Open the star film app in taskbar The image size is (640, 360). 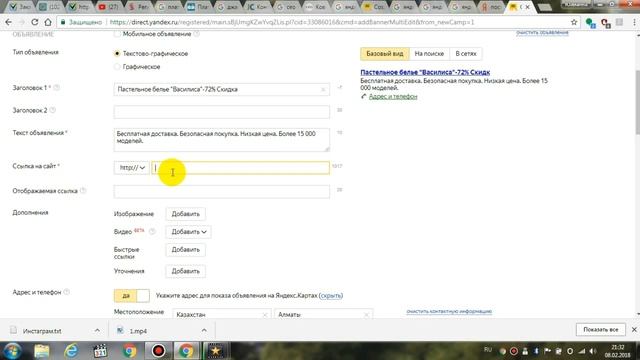(x=215, y=351)
